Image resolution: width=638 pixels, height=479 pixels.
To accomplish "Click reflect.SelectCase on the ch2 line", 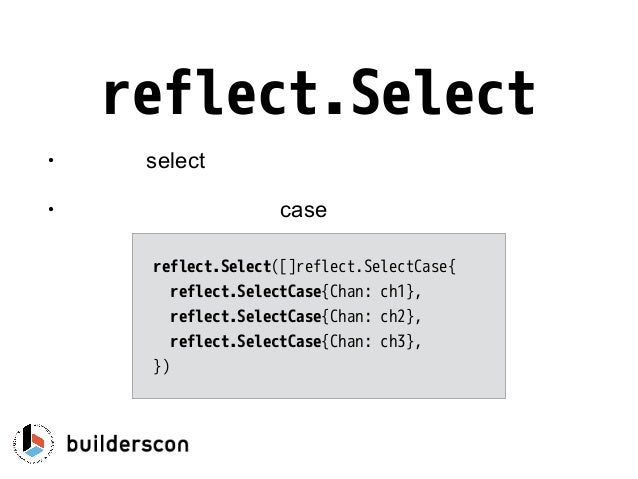I will coord(246,317).
